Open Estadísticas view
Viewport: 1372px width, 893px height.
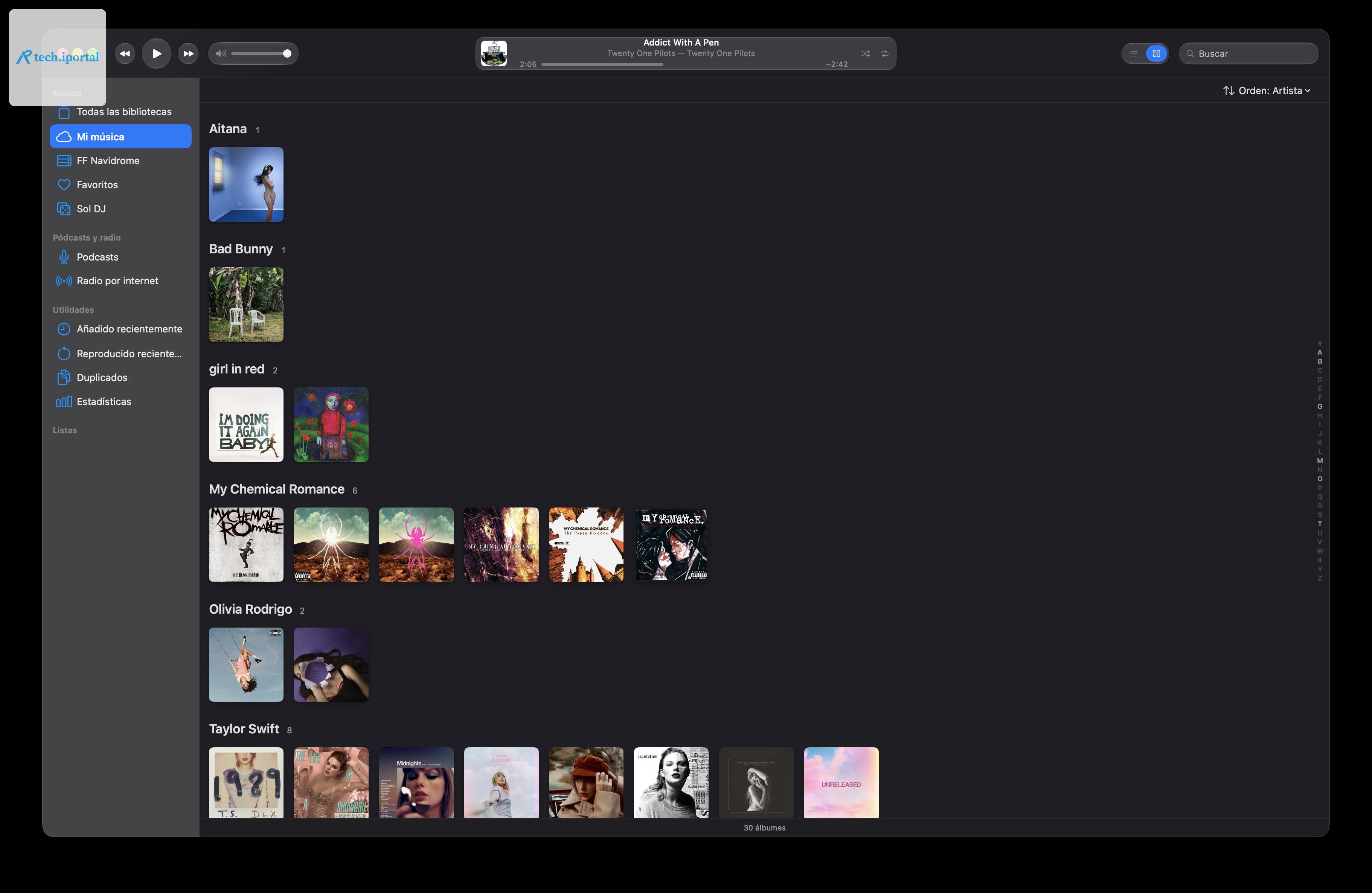(120, 402)
